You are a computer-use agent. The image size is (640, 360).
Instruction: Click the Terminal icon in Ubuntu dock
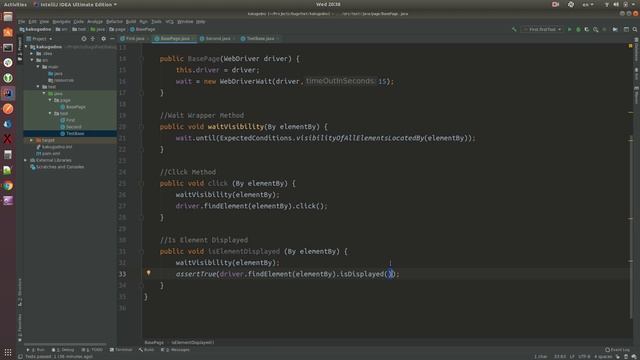tap(8, 48)
